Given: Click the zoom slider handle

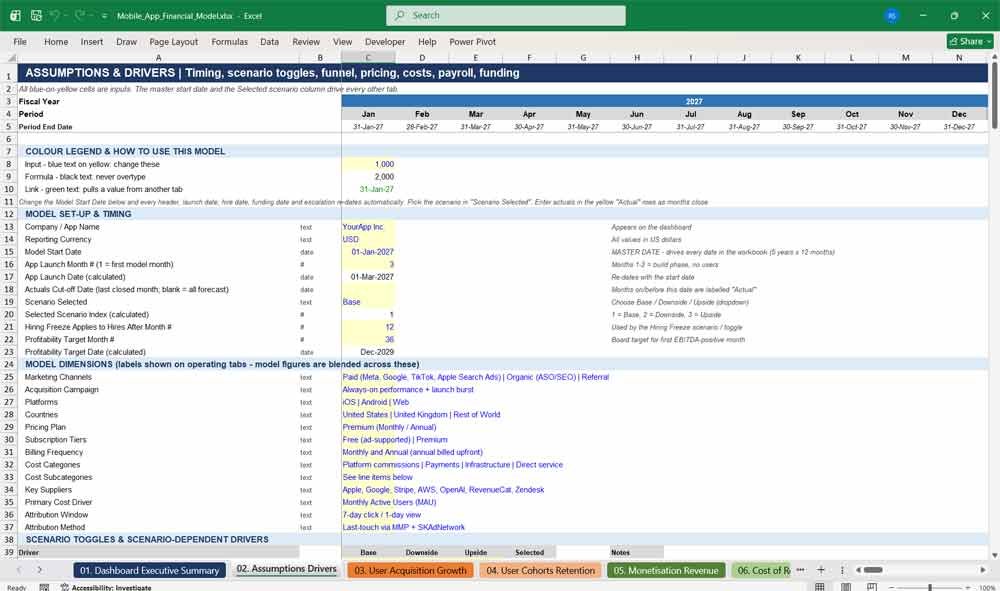Looking at the screenshot, I should [x=930, y=587].
